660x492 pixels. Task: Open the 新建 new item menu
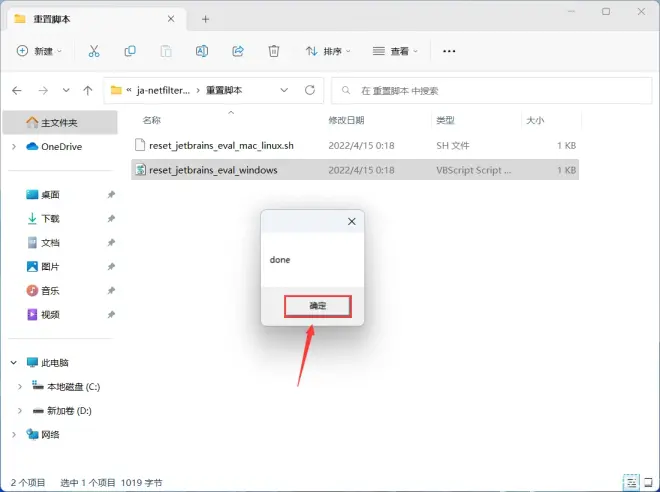pos(39,51)
